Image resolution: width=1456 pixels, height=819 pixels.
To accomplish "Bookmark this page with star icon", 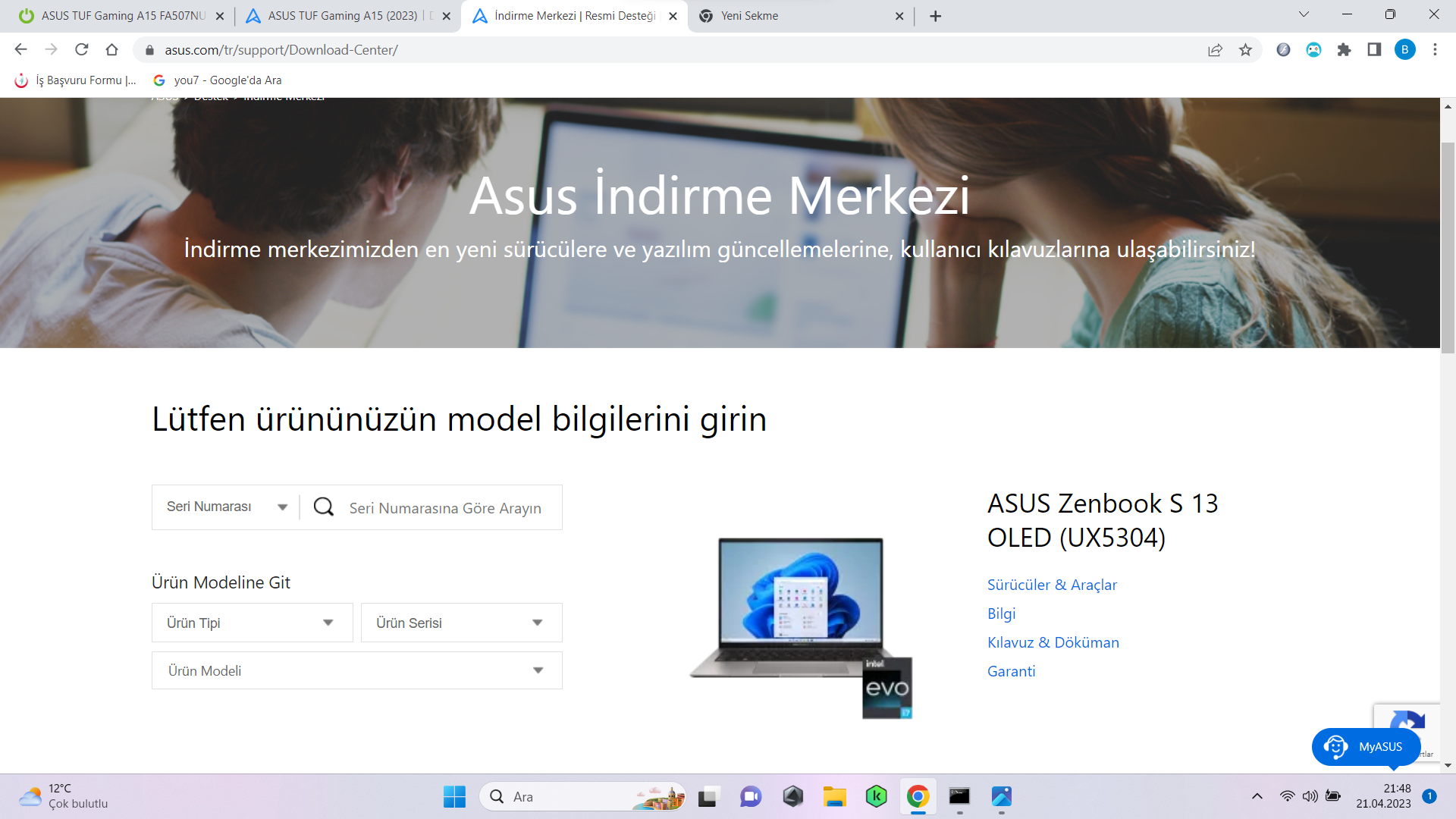I will [1245, 50].
